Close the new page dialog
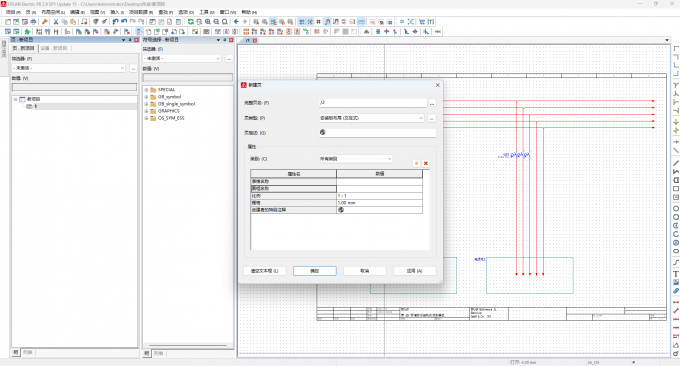 [x=438, y=85]
